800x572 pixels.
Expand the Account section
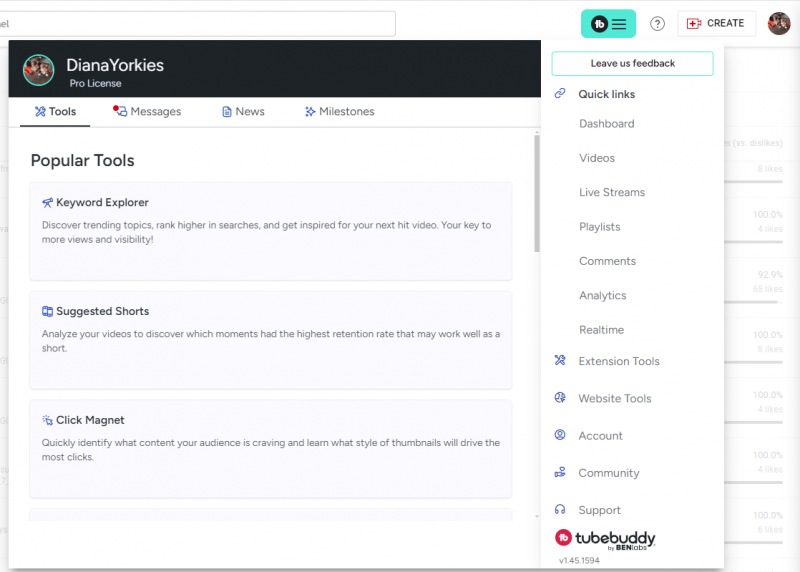point(600,436)
